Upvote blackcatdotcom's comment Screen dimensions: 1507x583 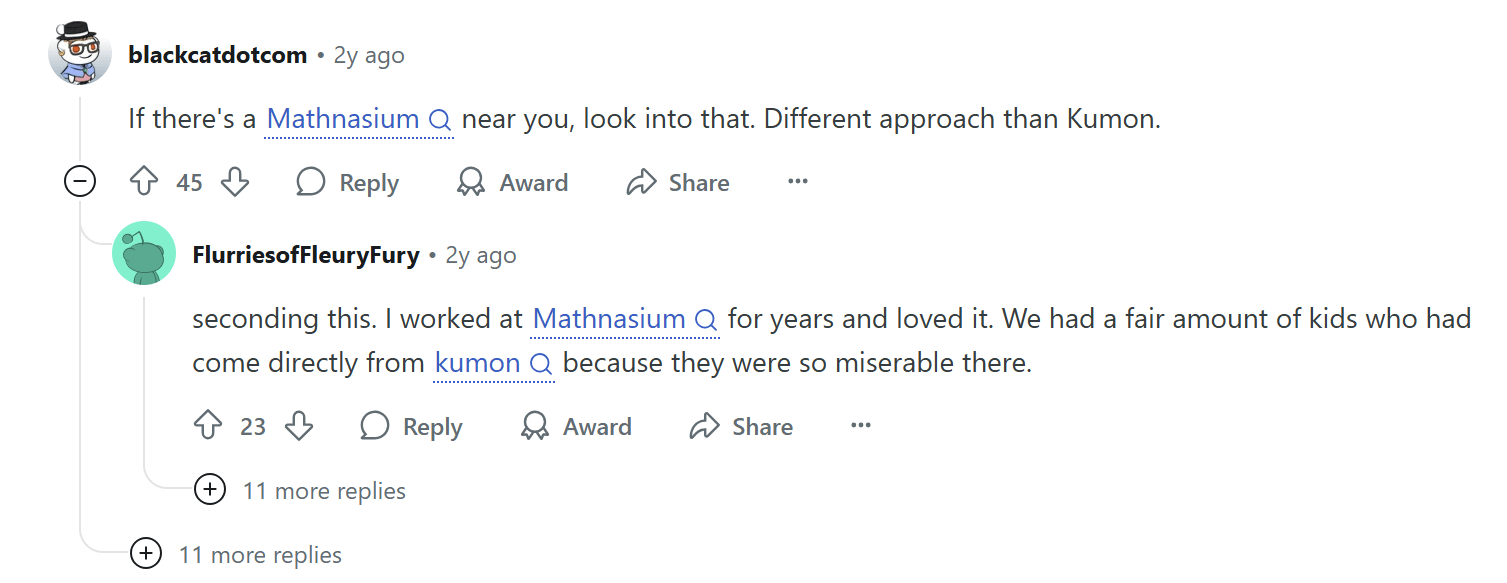[x=145, y=182]
